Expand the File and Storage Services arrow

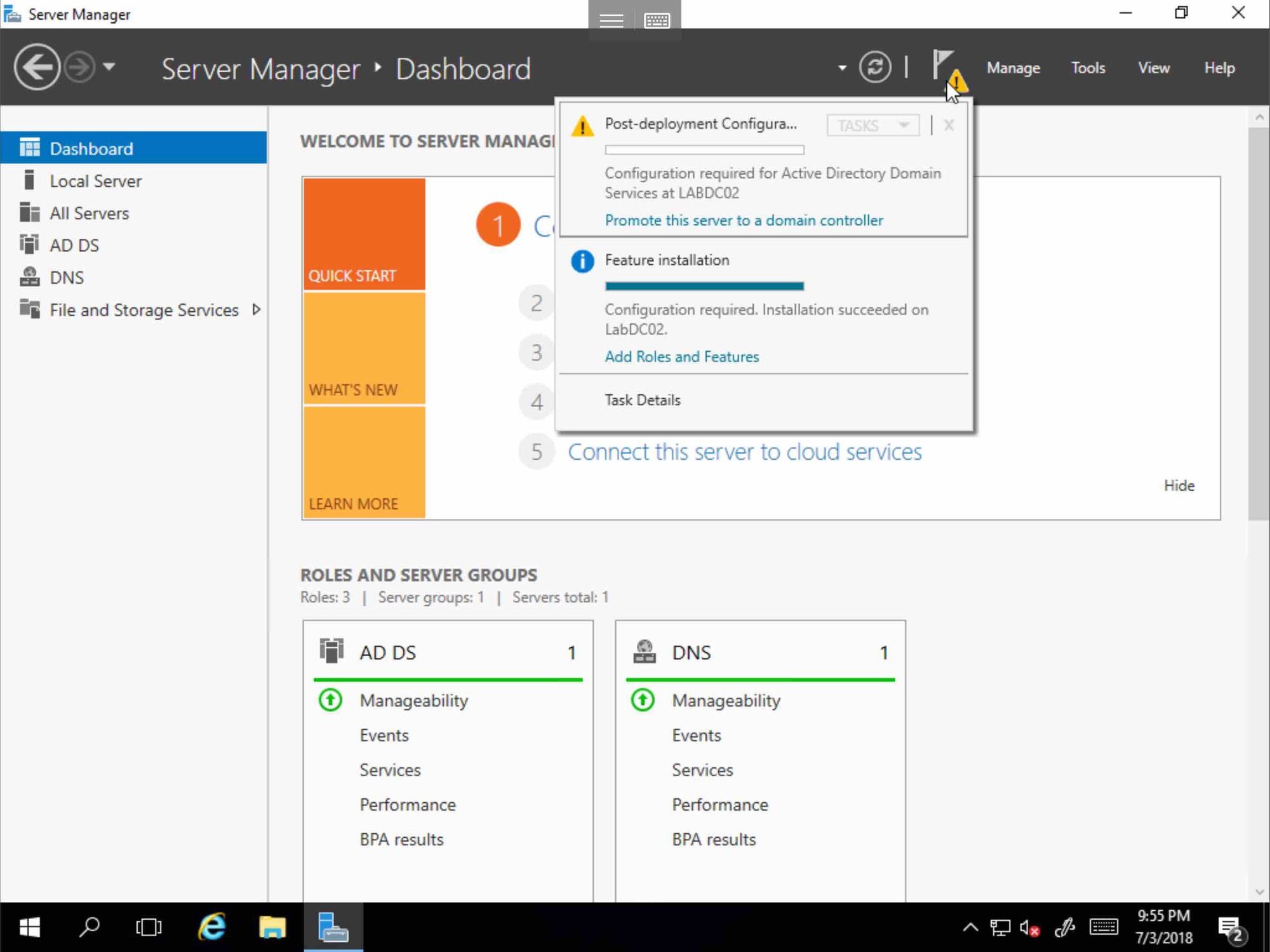[256, 309]
